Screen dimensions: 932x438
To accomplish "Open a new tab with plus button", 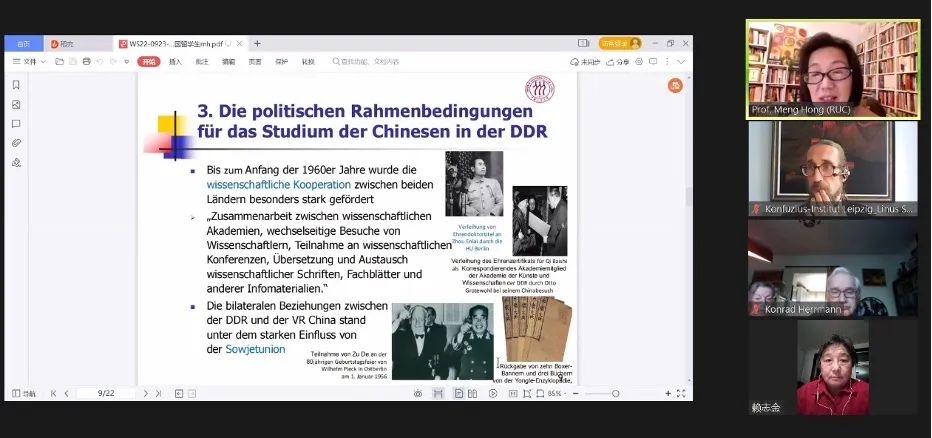I will (257, 43).
